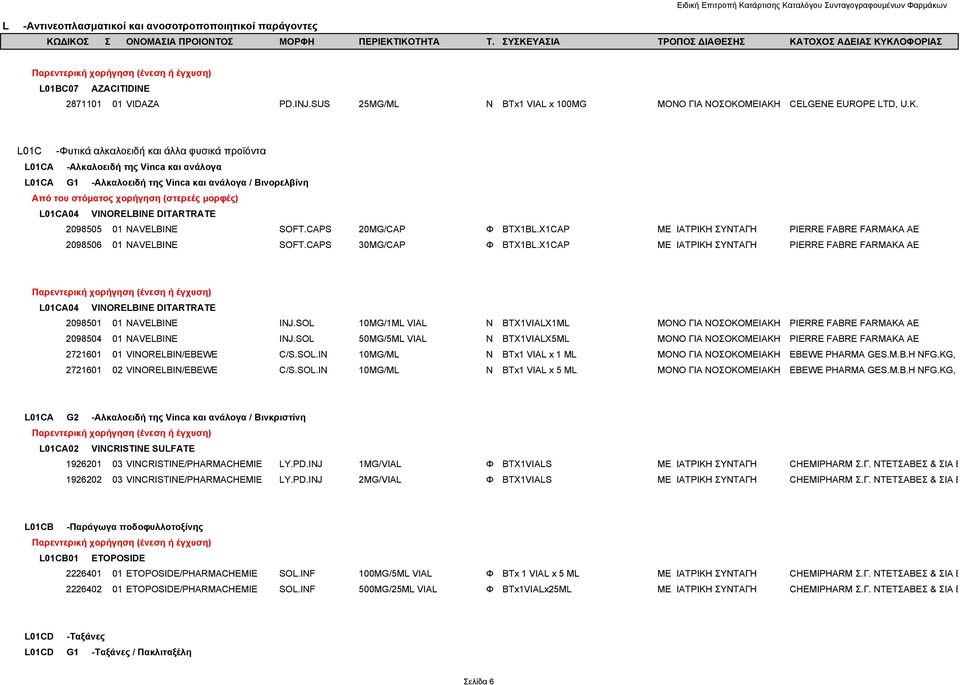Click the L Αντινεοπλασματικοί category title
The height and width of the screenshot is (685, 960).
(160, 26)
